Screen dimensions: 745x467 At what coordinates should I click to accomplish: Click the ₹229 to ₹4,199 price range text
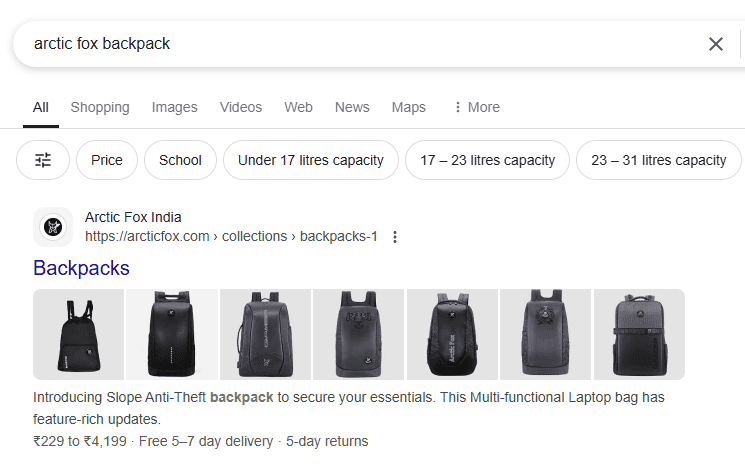pos(80,441)
